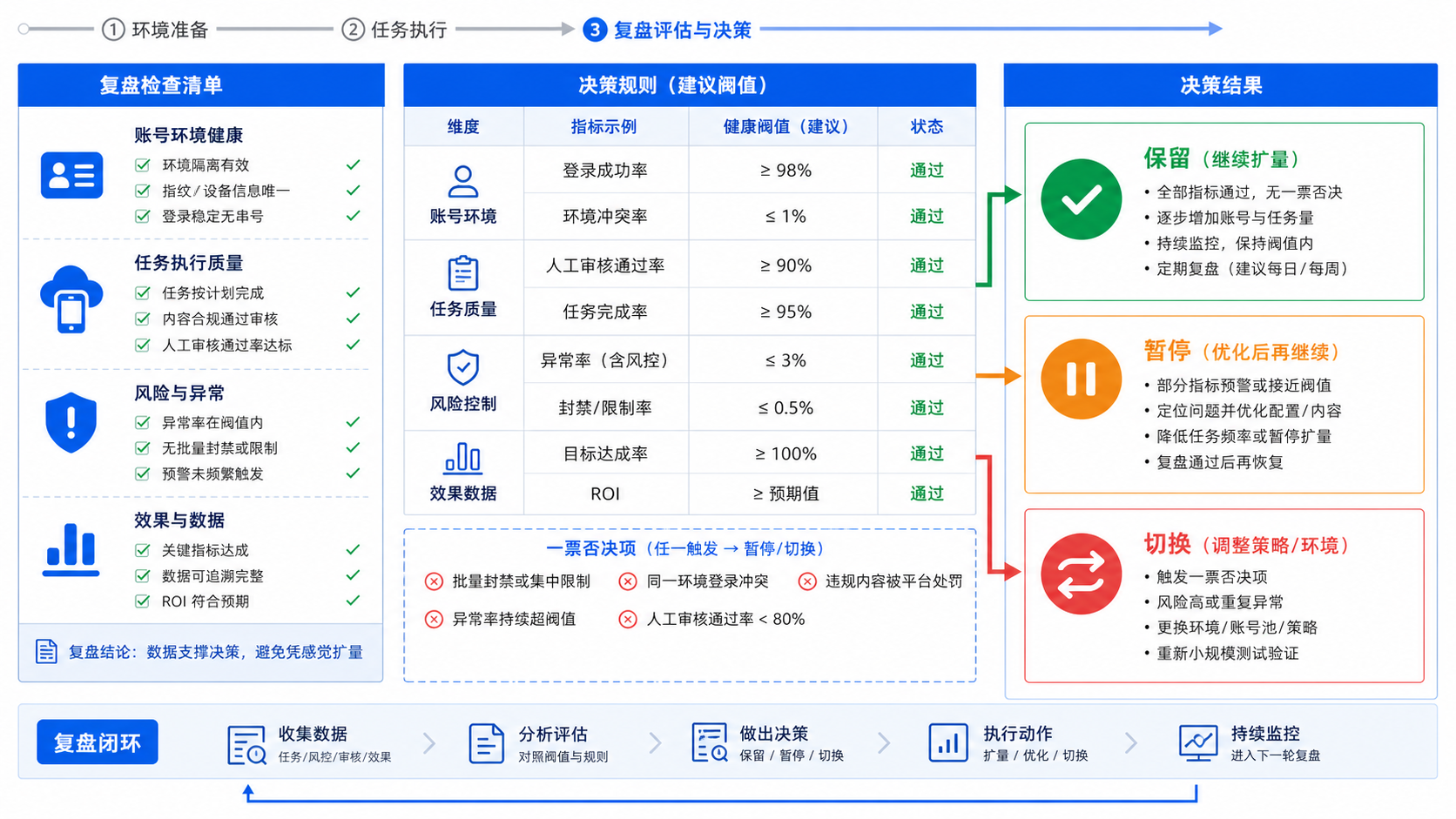
Task: Toggle the 异常率在阈值内 checkbox
Action: click(142, 422)
